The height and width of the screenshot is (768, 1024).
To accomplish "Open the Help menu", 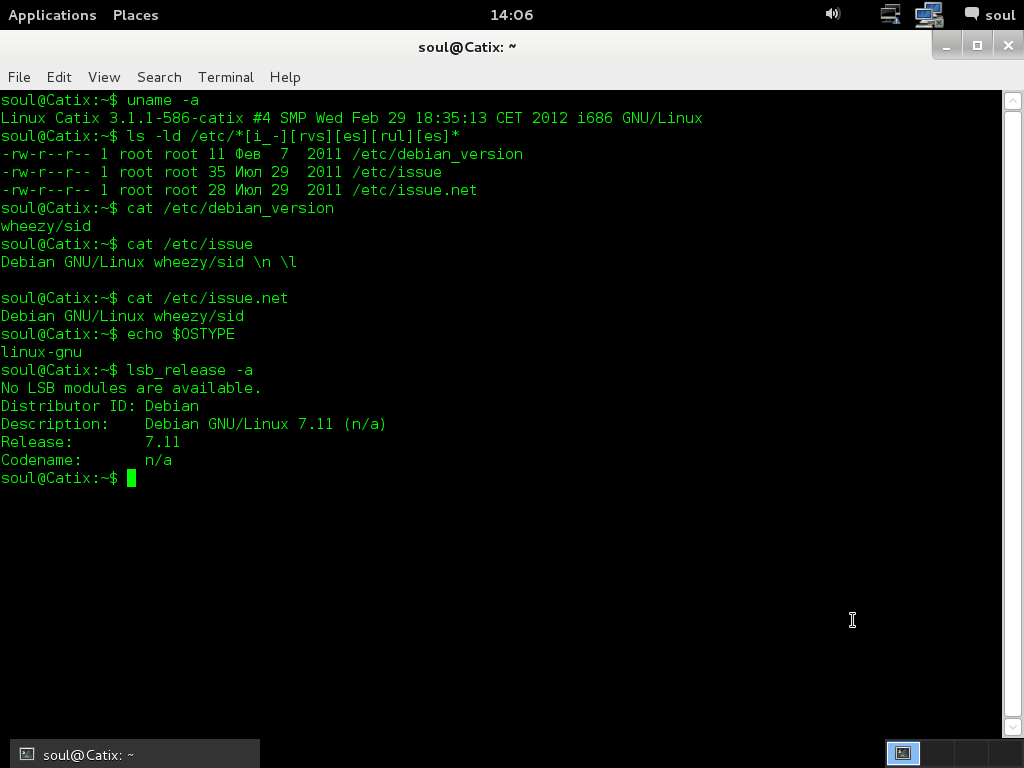I will (x=285, y=77).
